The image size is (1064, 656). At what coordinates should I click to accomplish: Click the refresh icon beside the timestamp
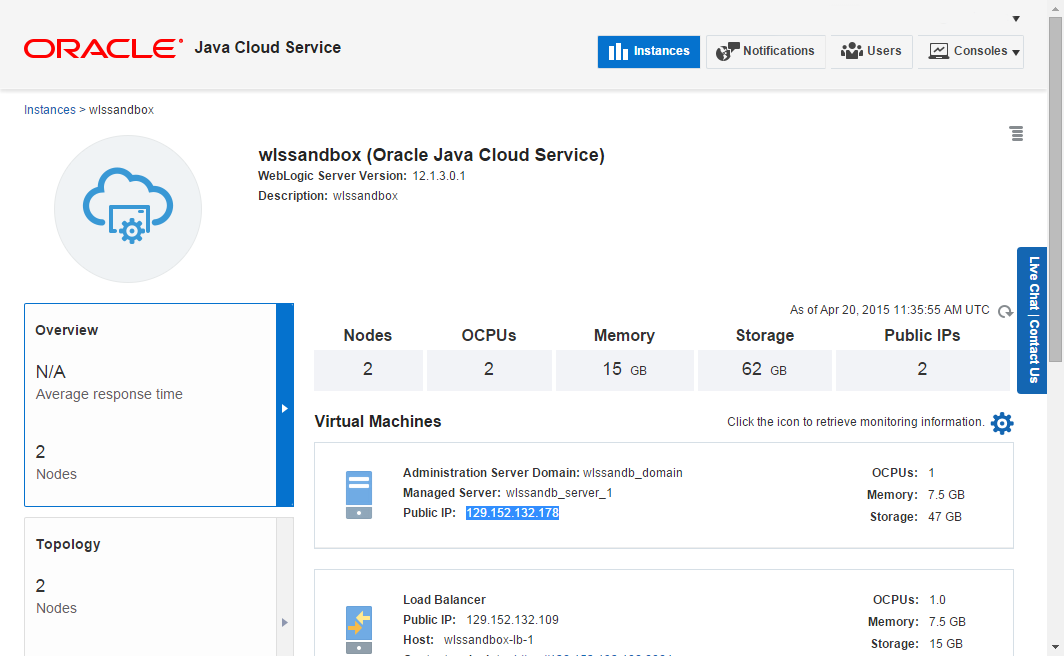[x=1006, y=311]
